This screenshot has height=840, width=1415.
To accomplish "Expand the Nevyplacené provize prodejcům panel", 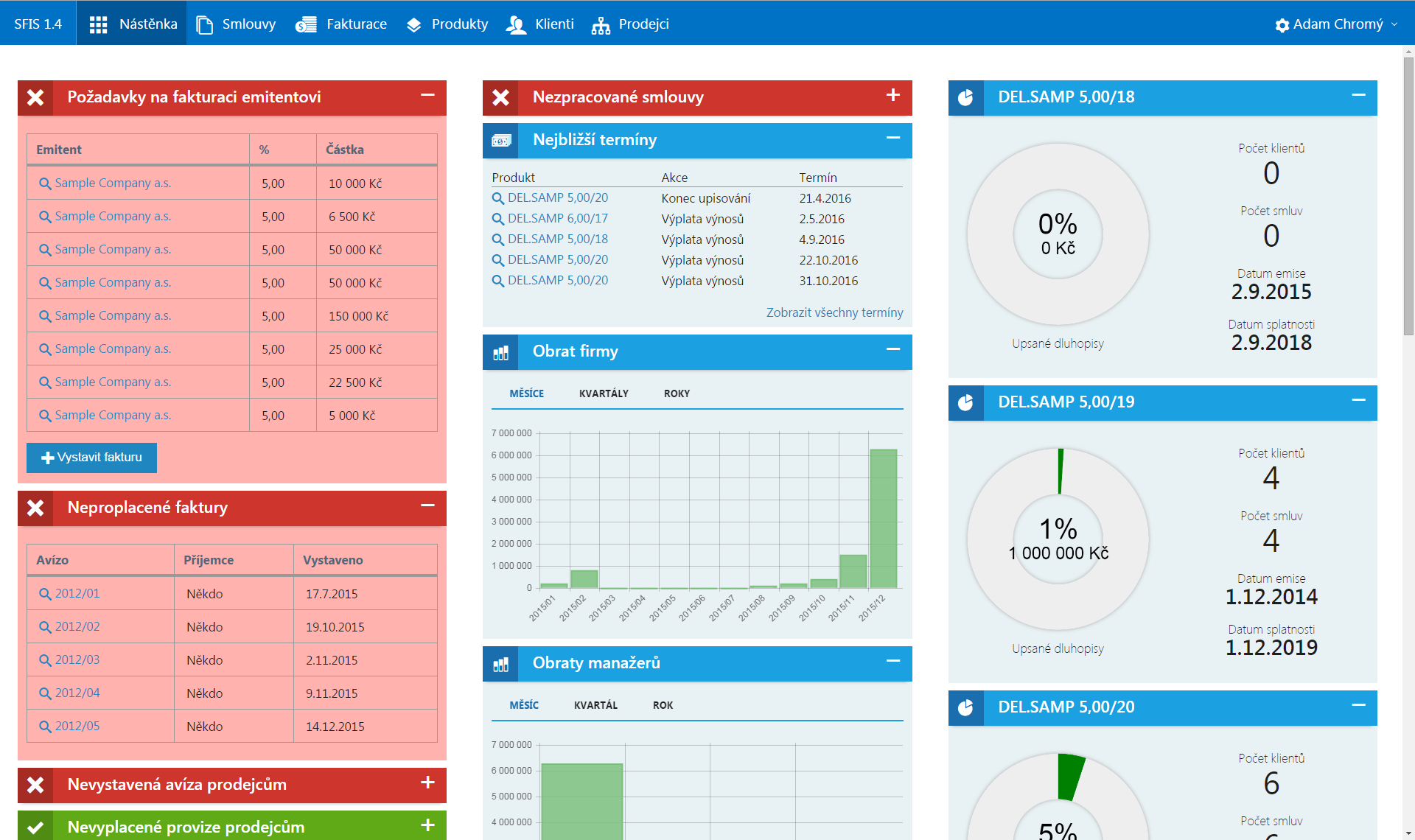I will coord(427,825).
